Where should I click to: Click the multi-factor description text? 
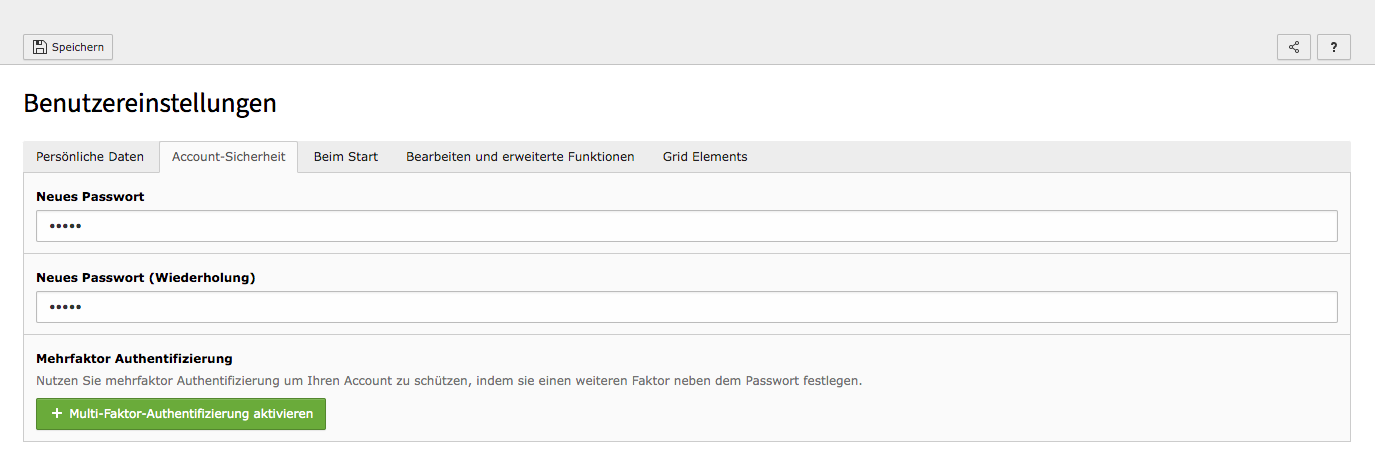[x=449, y=381]
